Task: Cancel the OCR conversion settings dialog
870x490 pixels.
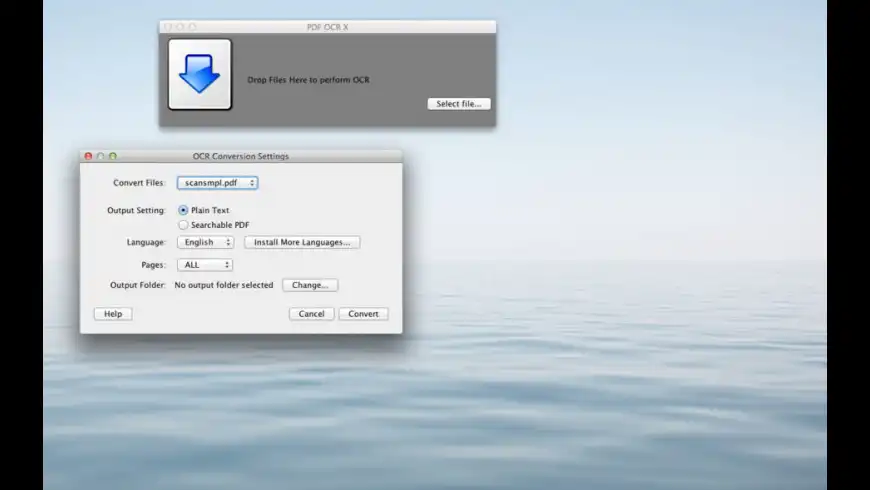Action: point(311,314)
